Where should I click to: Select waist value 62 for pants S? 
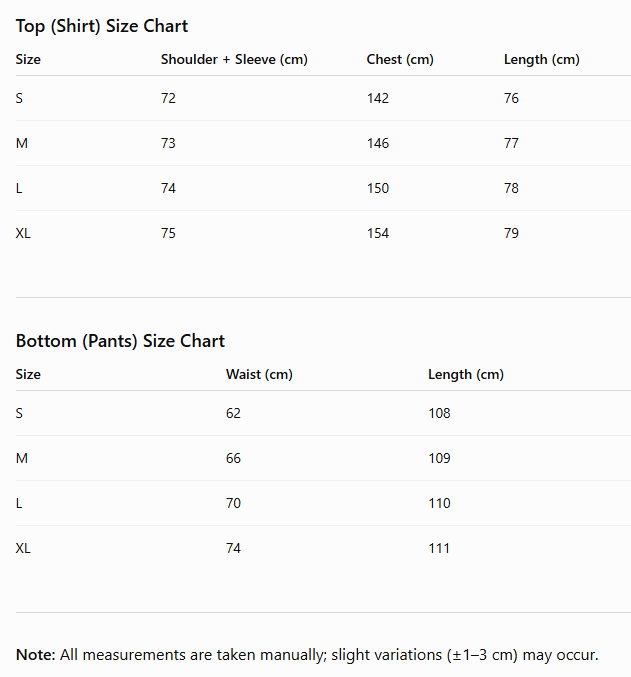click(233, 413)
